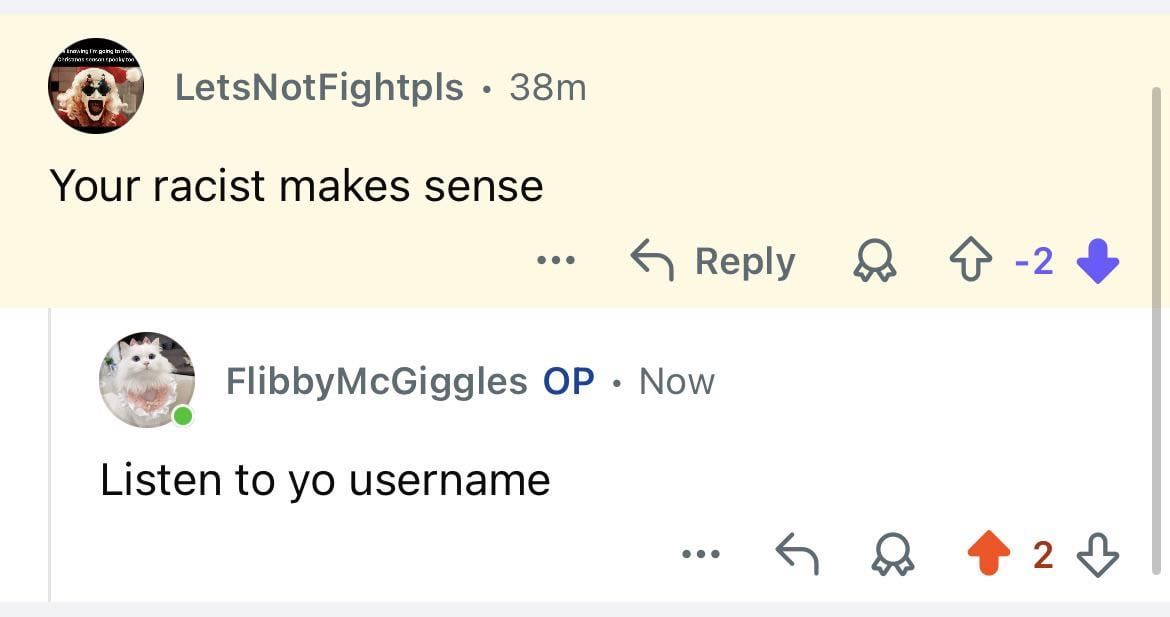Open the LetsNotFightpls username link

319,88
